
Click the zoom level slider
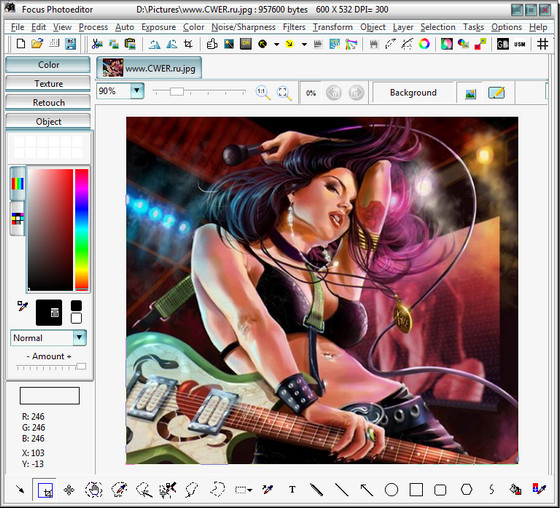click(199, 92)
